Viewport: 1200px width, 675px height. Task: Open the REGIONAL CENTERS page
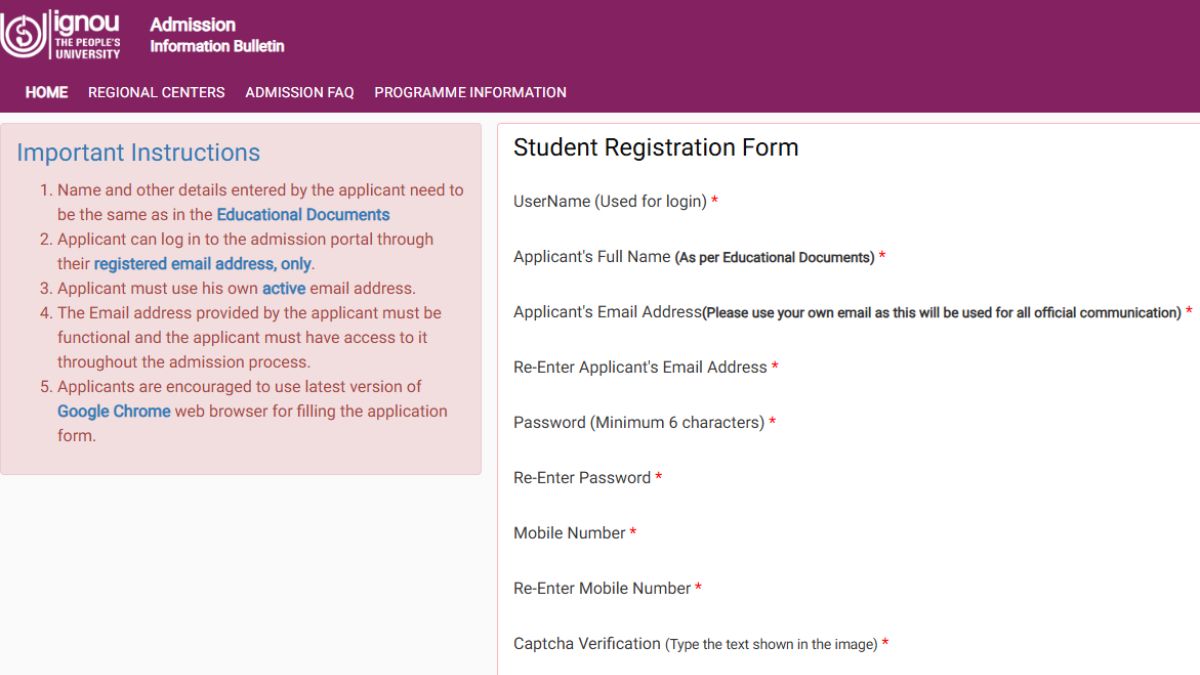coord(156,92)
